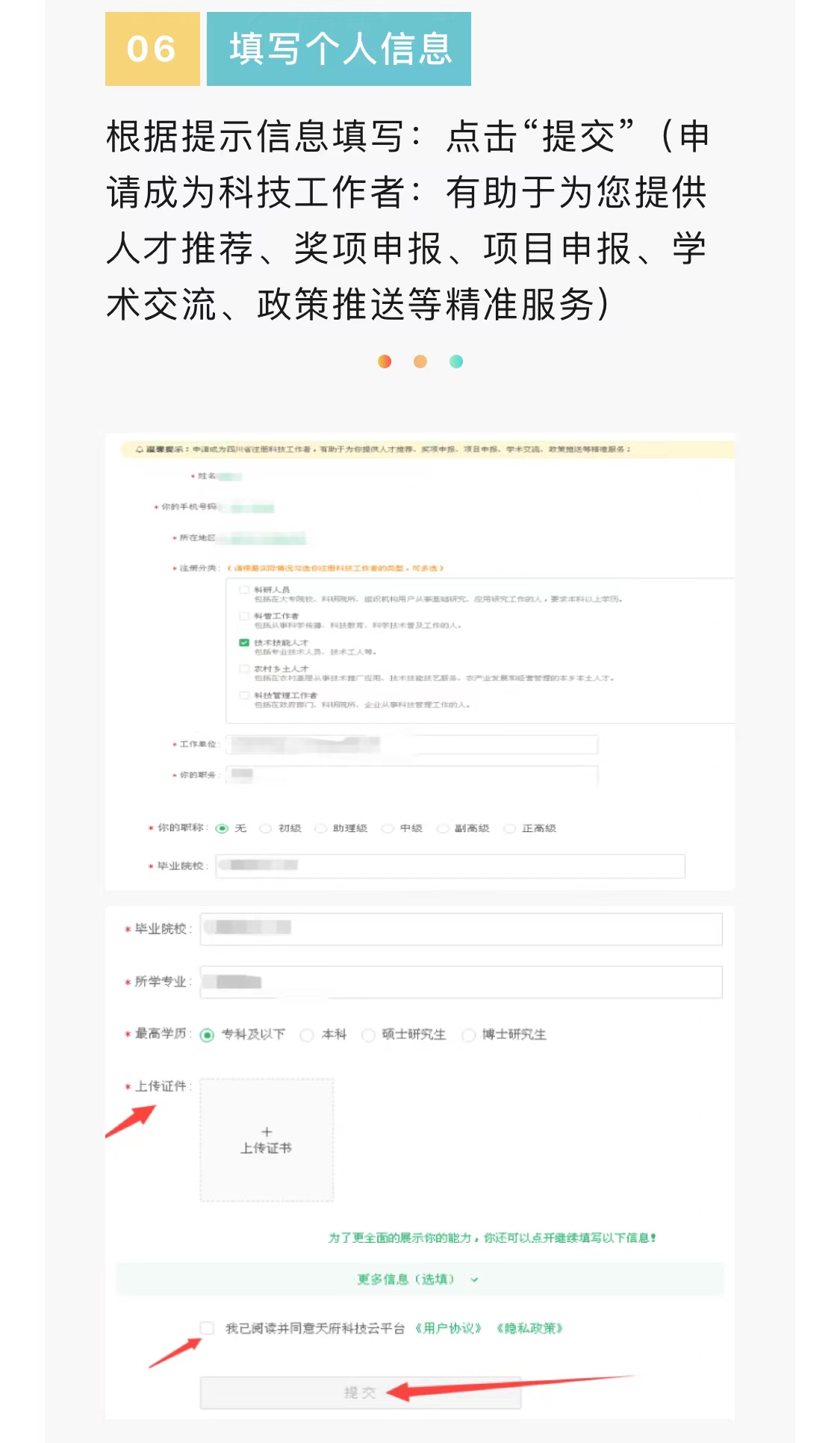The image size is (840, 1443).
Task: Click the 所学专业 input field
Action: pos(461,981)
